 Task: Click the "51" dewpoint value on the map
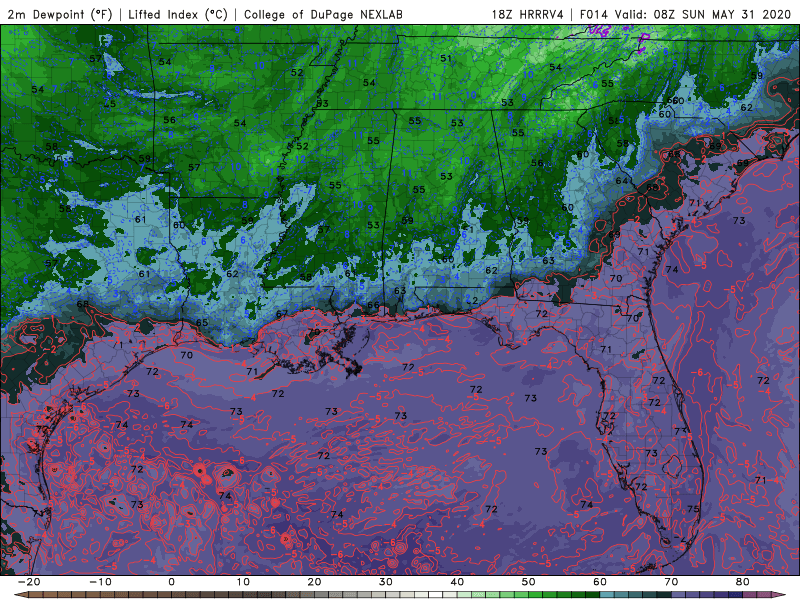445,58
